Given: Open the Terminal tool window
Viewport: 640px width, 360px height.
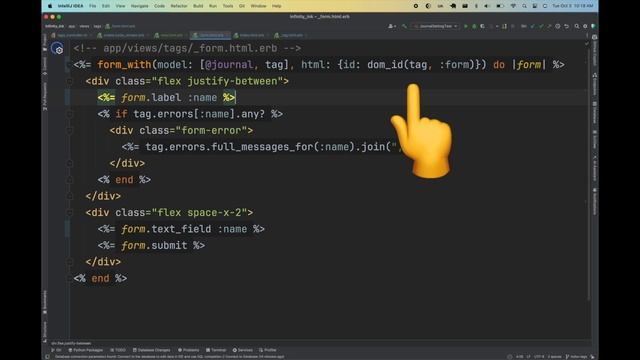Looking at the screenshot, I should [216, 350].
